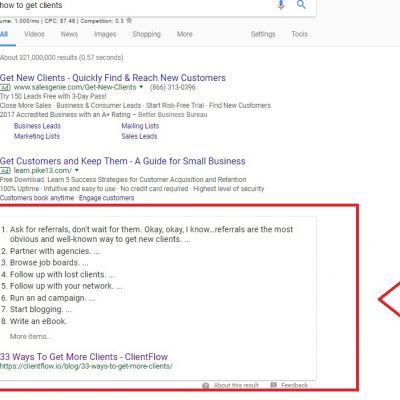Open the More search categories menu
Screen dimensions: 400x400
pos(185,34)
